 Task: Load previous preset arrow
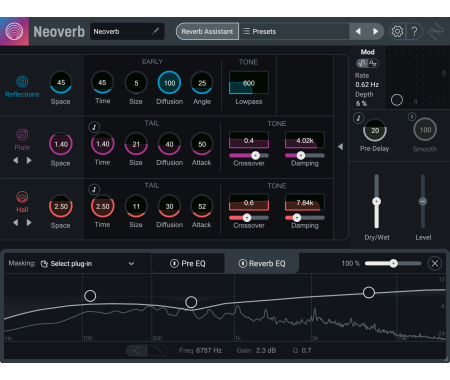point(358,31)
